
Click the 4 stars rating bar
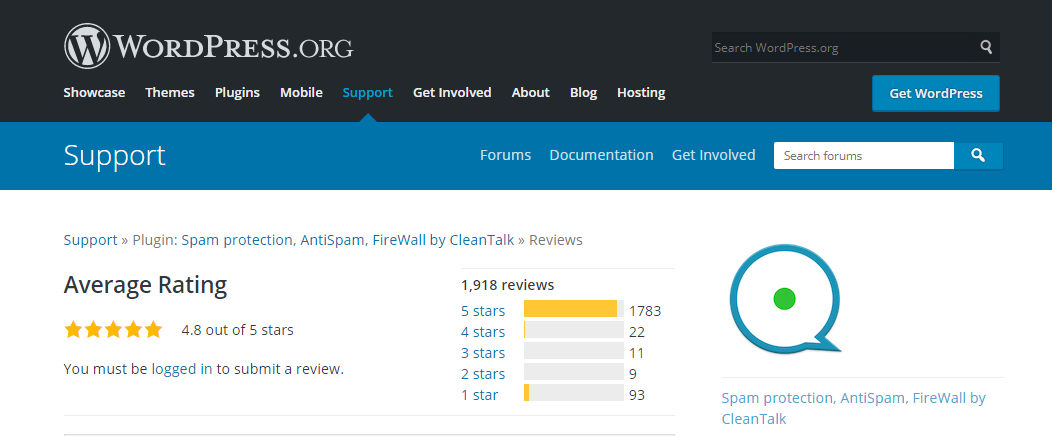click(574, 329)
